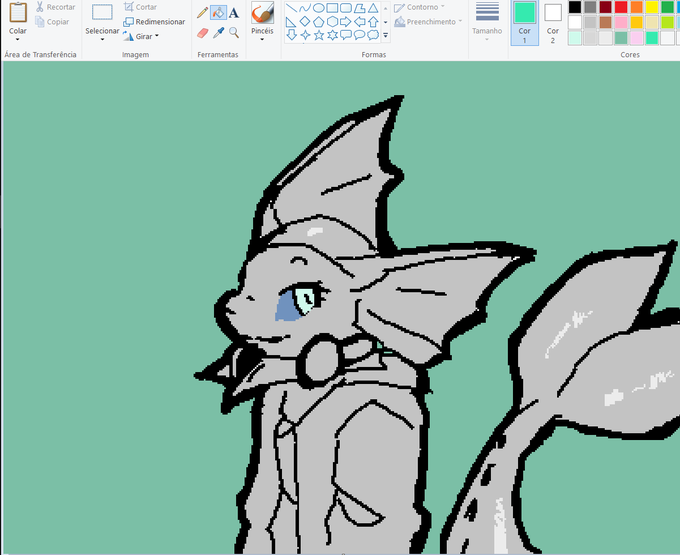Click the Colar paste button

18,20
